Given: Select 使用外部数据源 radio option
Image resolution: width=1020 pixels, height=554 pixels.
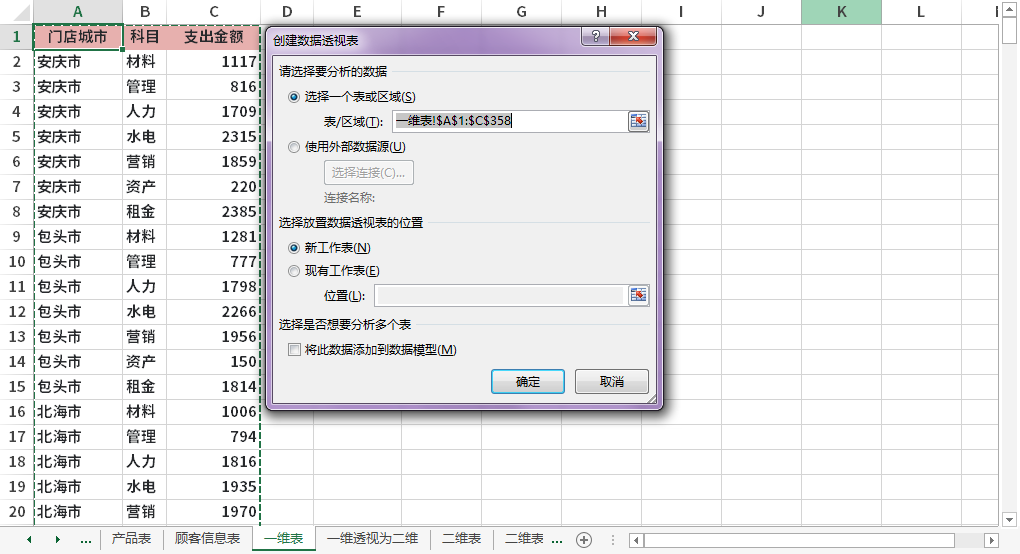Looking at the screenshot, I should tap(294, 147).
